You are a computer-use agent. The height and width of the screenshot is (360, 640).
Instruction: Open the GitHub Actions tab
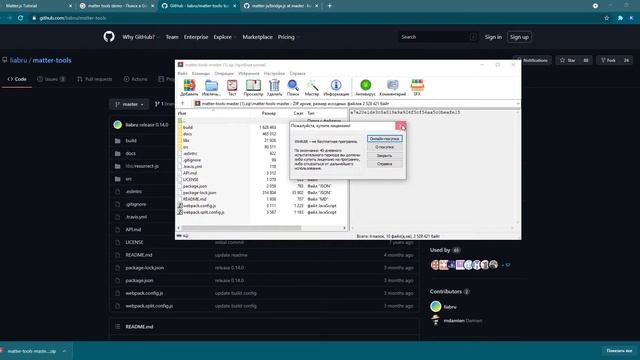[136, 79]
